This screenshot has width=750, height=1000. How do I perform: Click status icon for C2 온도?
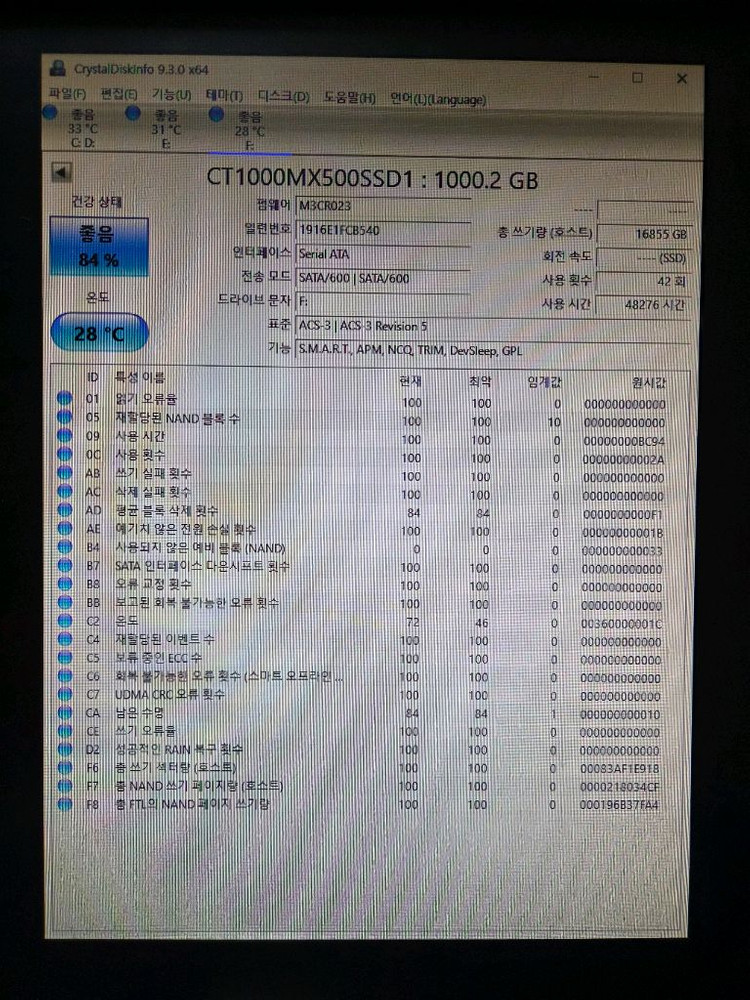(x=65, y=620)
